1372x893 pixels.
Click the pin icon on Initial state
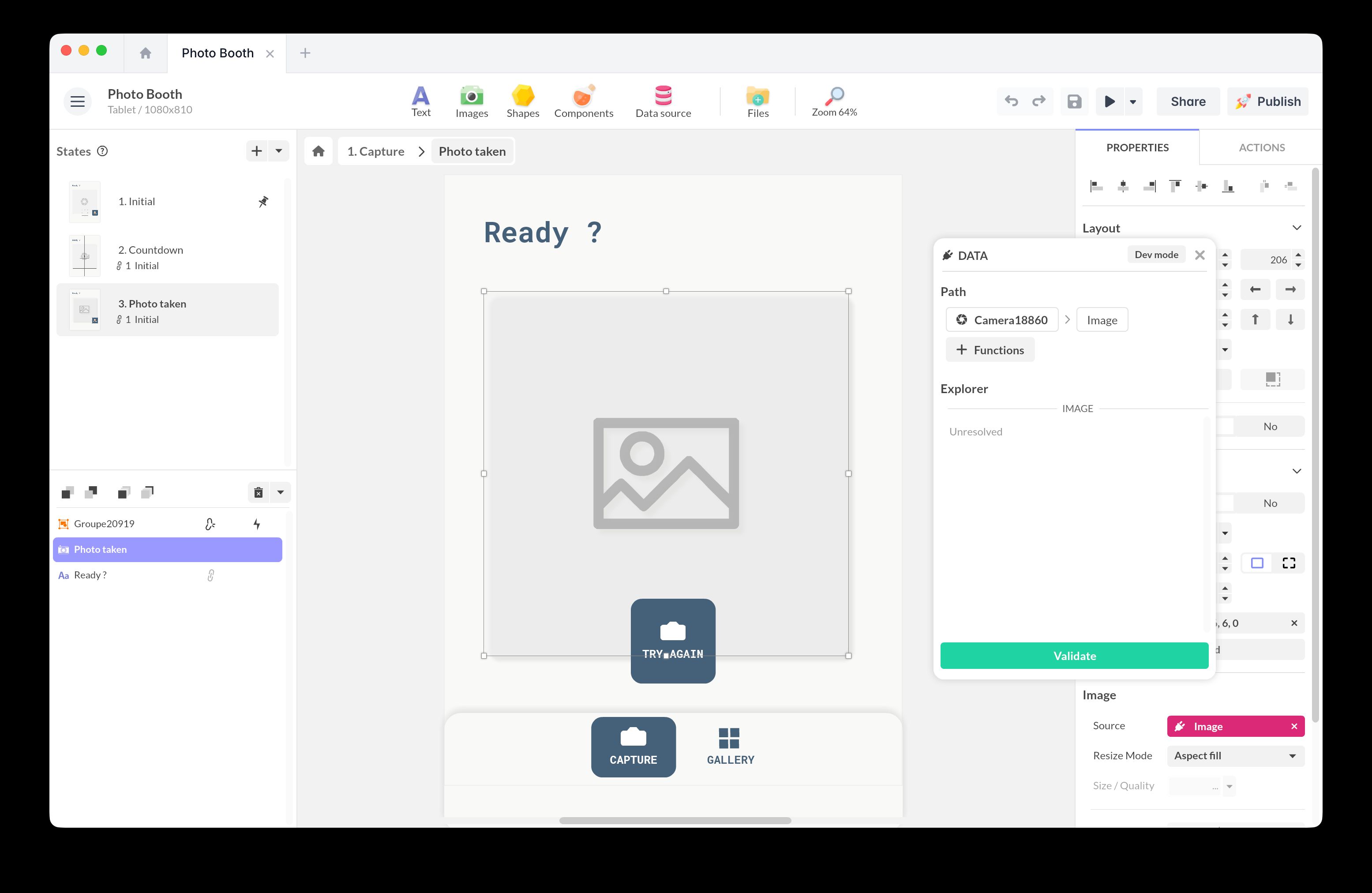tap(263, 202)
